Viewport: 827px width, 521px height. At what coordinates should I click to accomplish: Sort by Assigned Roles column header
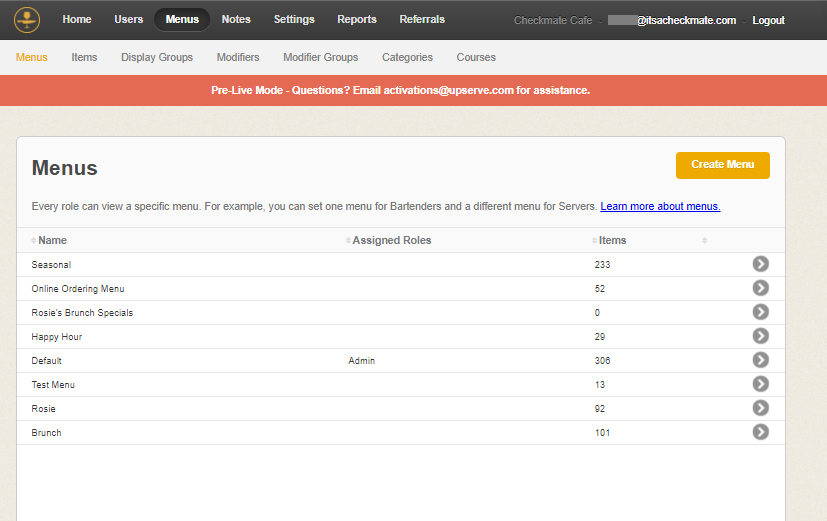[391, 241]
